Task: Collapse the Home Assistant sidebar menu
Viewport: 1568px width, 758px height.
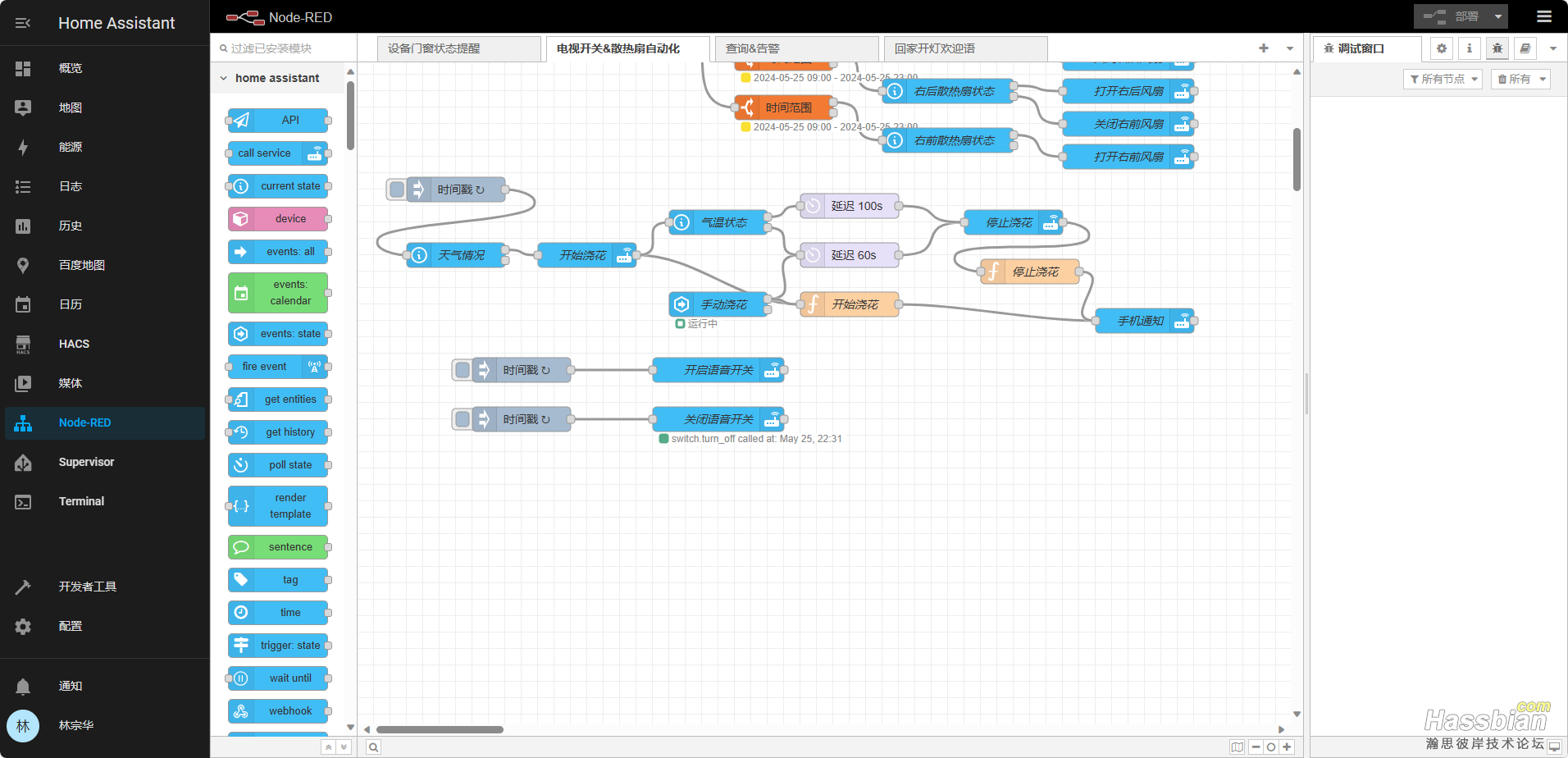Action: click(x=23, y=23)
